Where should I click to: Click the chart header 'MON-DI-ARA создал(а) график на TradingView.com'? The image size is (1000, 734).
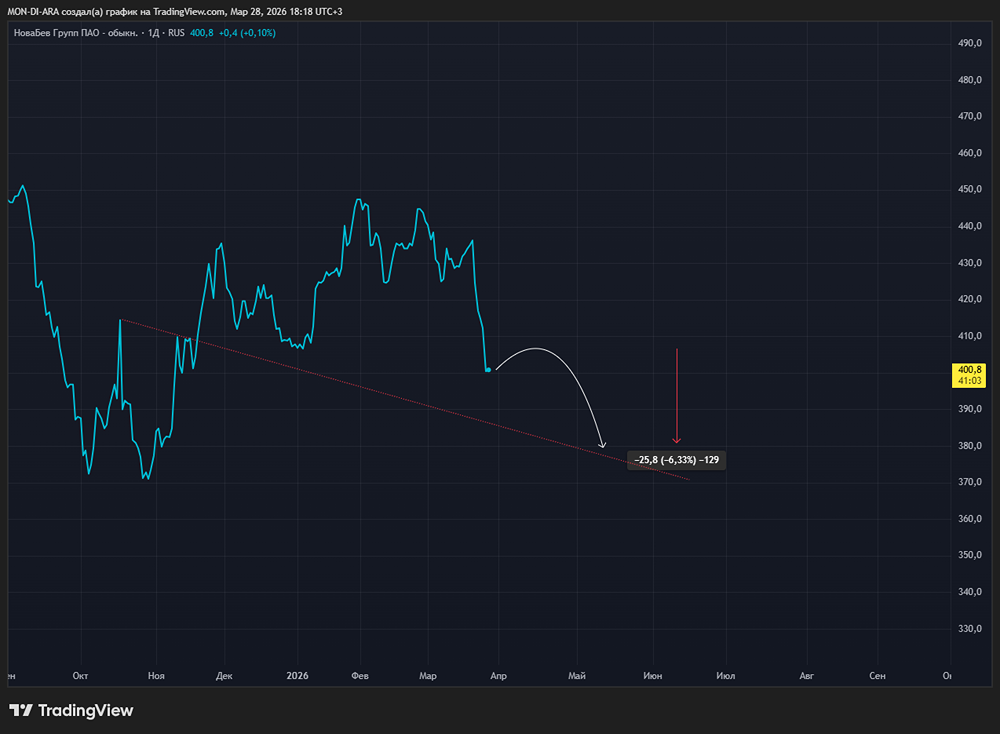[x=116, y=11]
